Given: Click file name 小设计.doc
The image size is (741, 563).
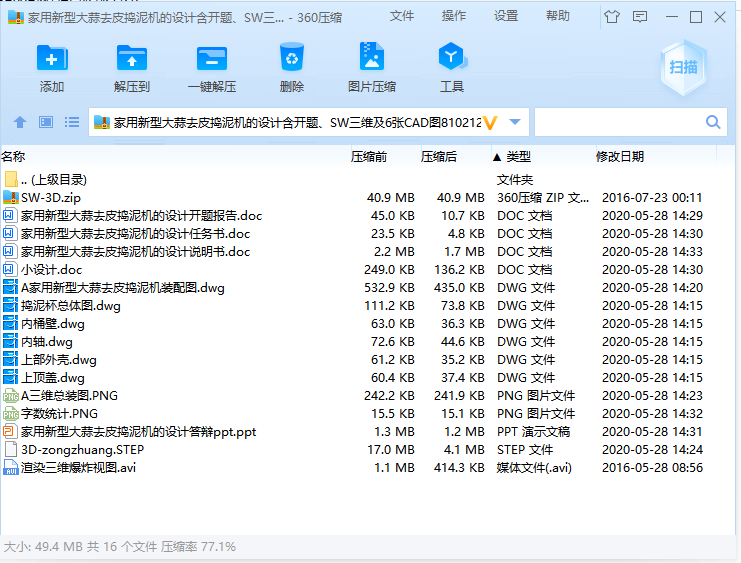Looking at the screenshot, I should tap(52, 269).
